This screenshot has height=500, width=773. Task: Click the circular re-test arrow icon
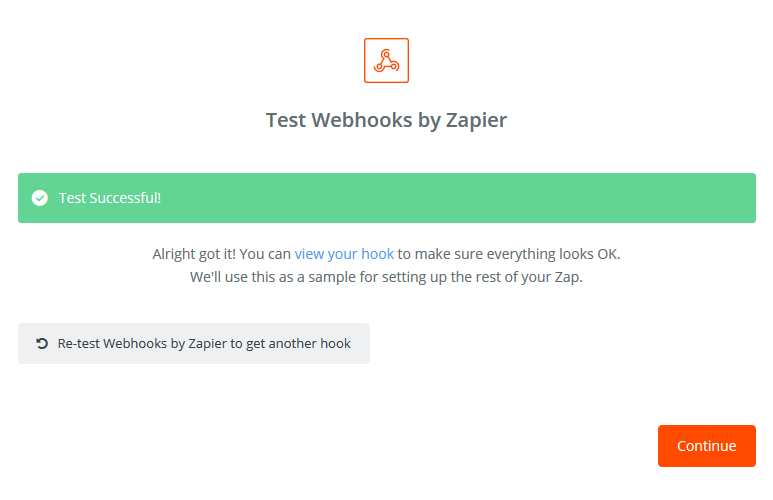click(42, 343)
